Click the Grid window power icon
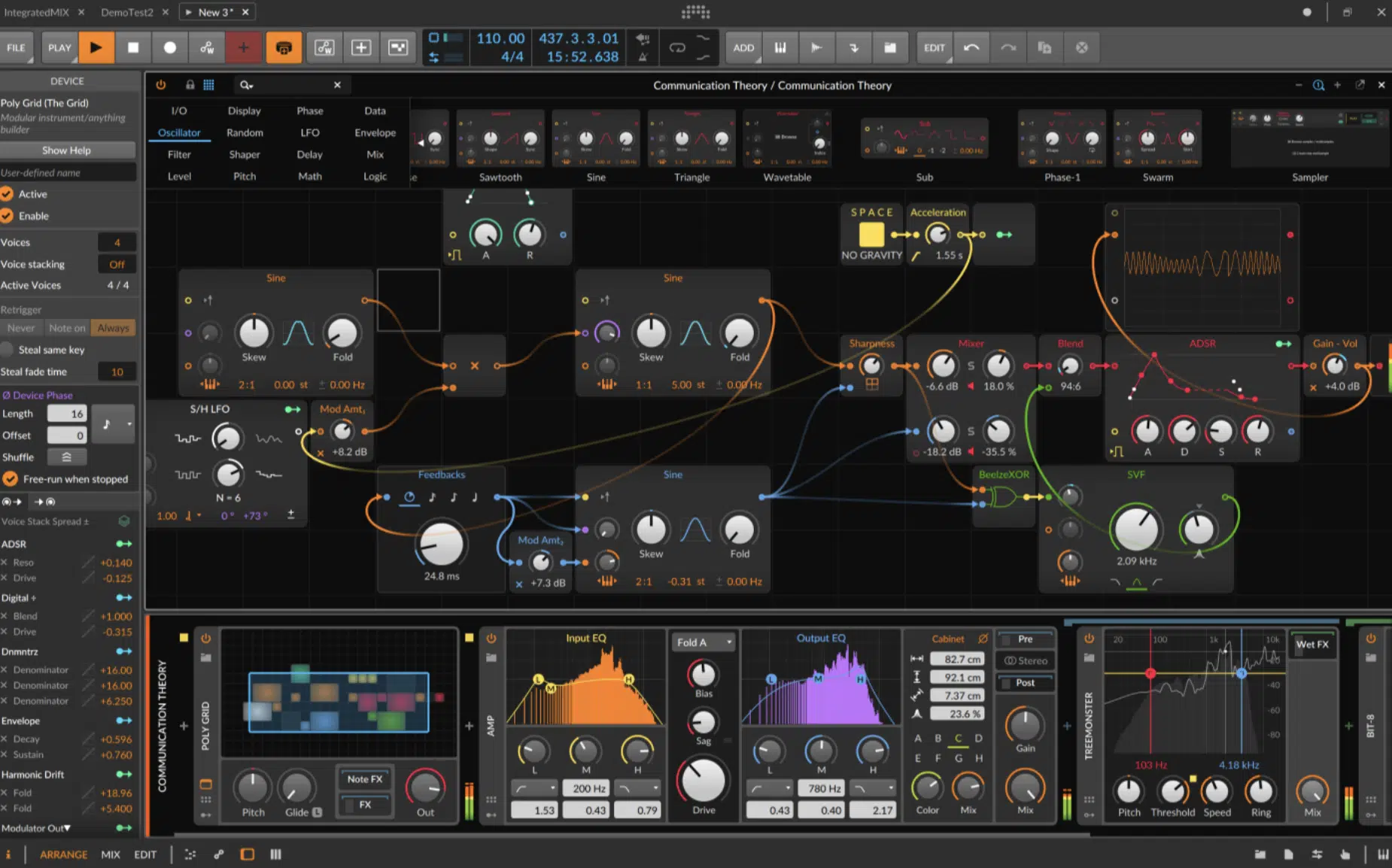Screen dimensions: 1392x868 pyautogui.click(x=161, y=85)
